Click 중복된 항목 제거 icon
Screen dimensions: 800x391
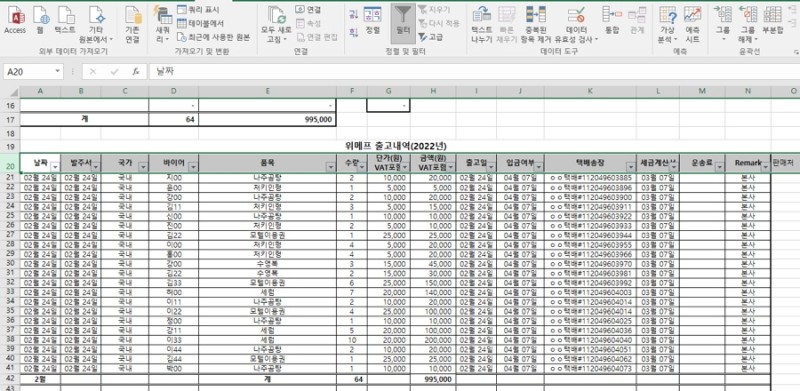pyautogui.click(x=536, y=25)
